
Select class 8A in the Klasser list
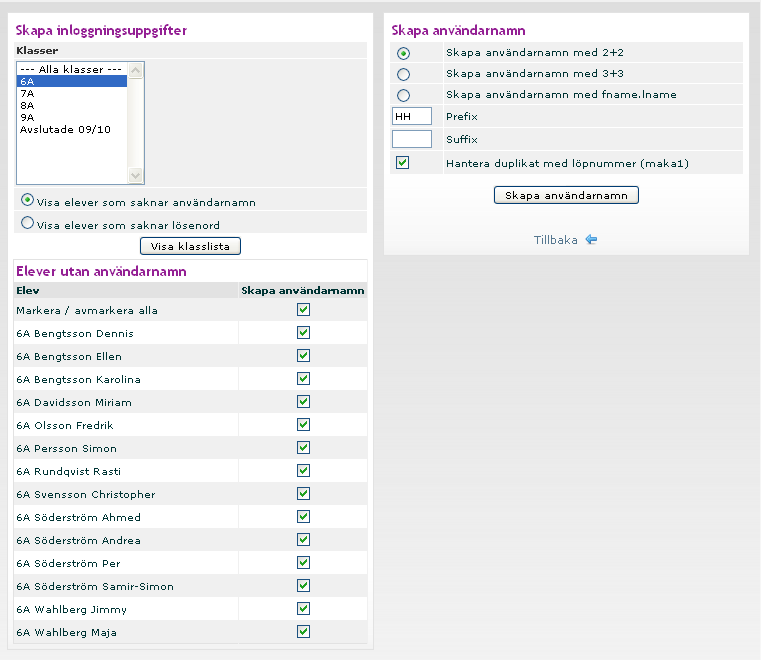tap(72, 105)
